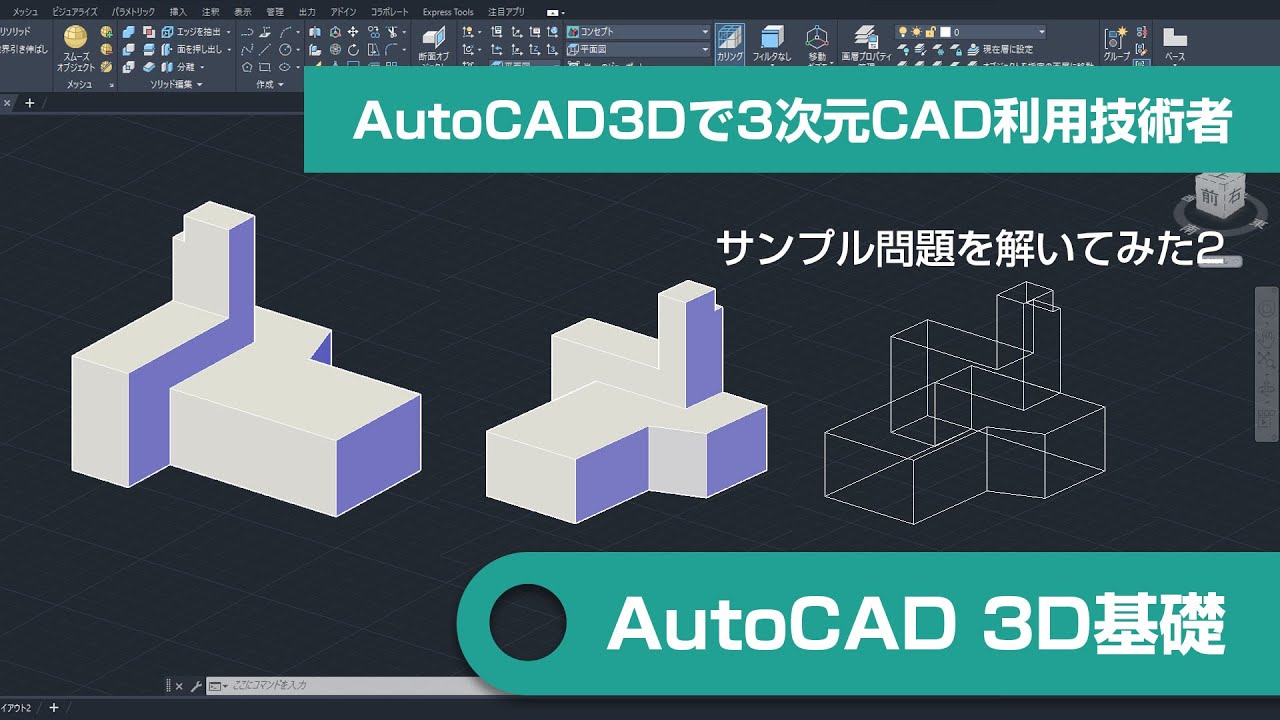This screenshot has width=1280, height=720.
Task: Open the 平面図 view dropdown
Action: coord(638,49)
